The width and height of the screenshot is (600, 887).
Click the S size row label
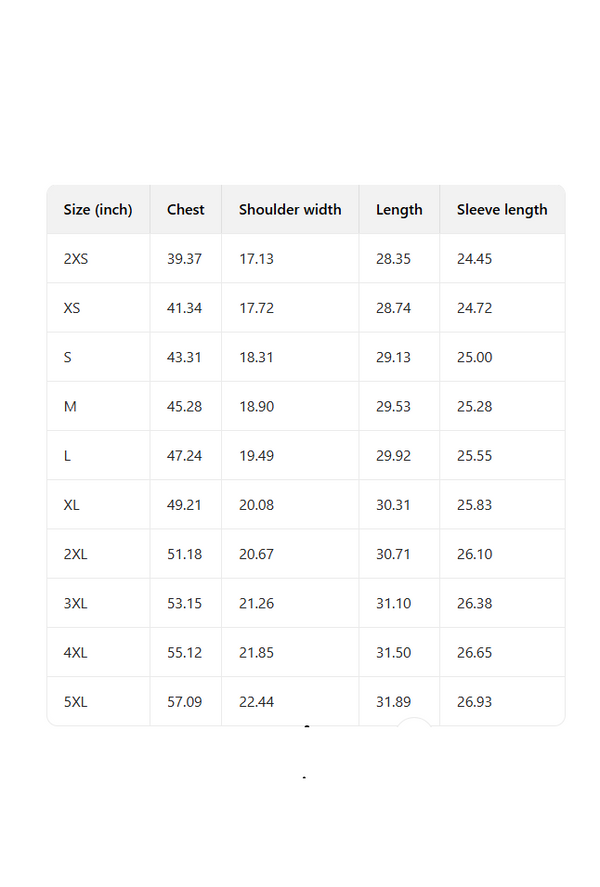(x=68, y=357)
